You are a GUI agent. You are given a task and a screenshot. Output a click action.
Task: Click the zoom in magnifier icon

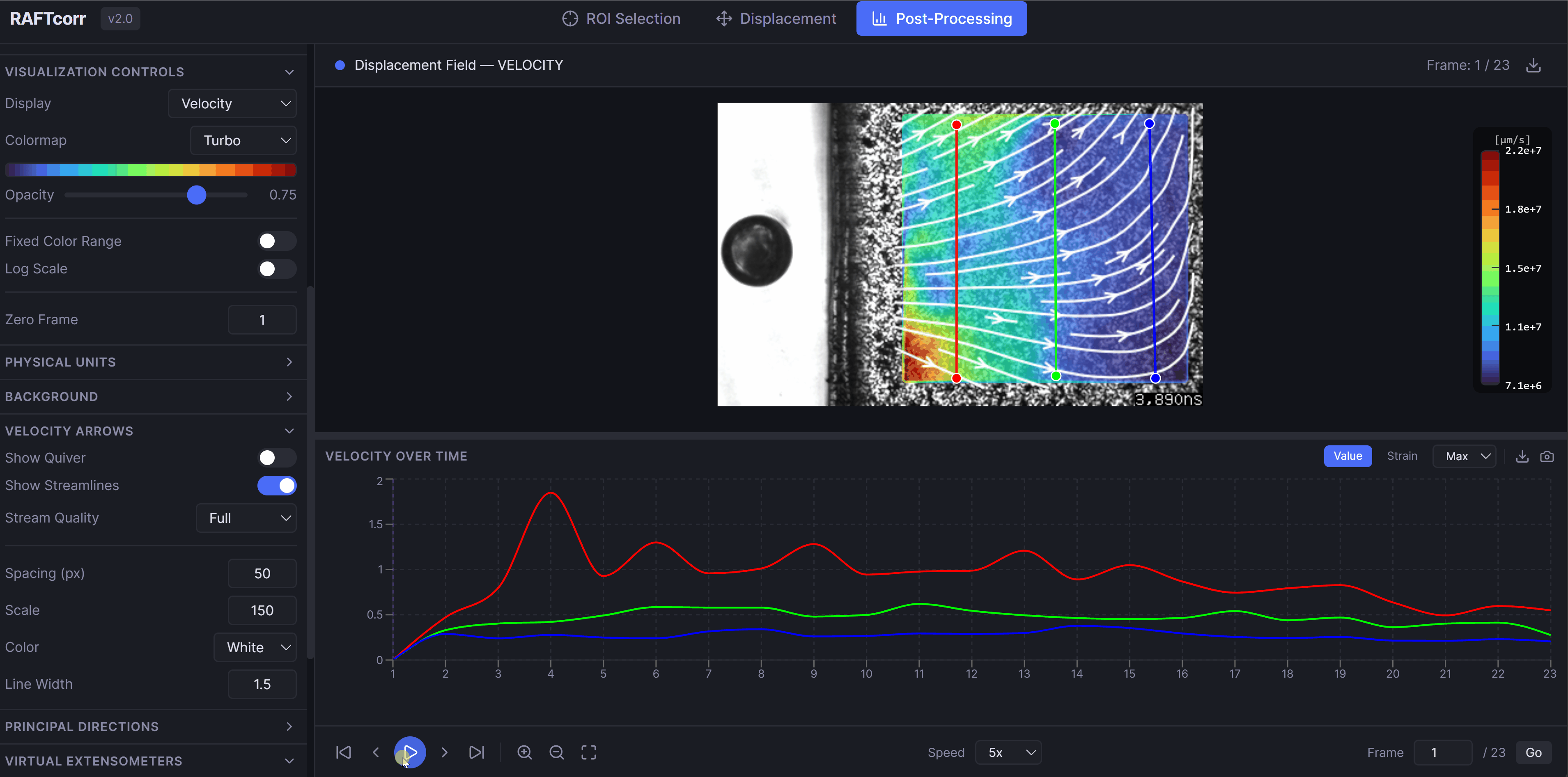tap(524, 752)
